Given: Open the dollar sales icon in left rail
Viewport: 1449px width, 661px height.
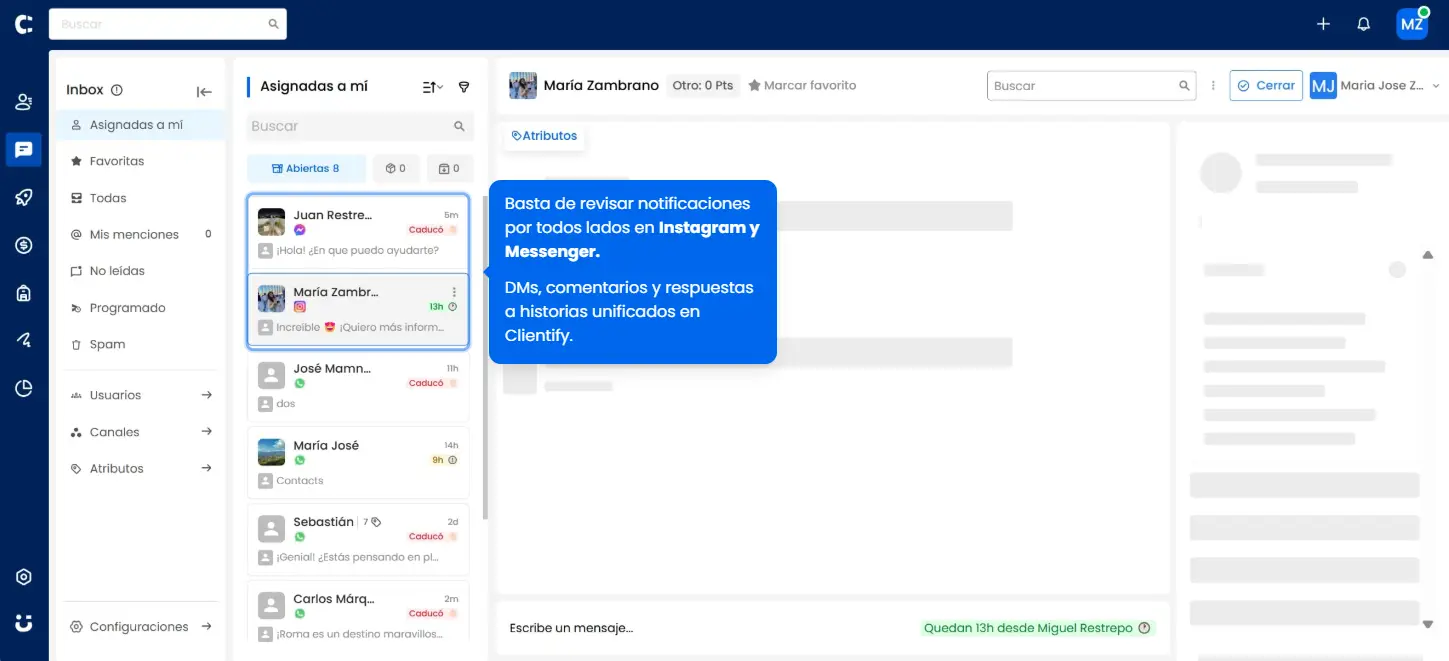Looking at the screenshot, I should (24, 245).
